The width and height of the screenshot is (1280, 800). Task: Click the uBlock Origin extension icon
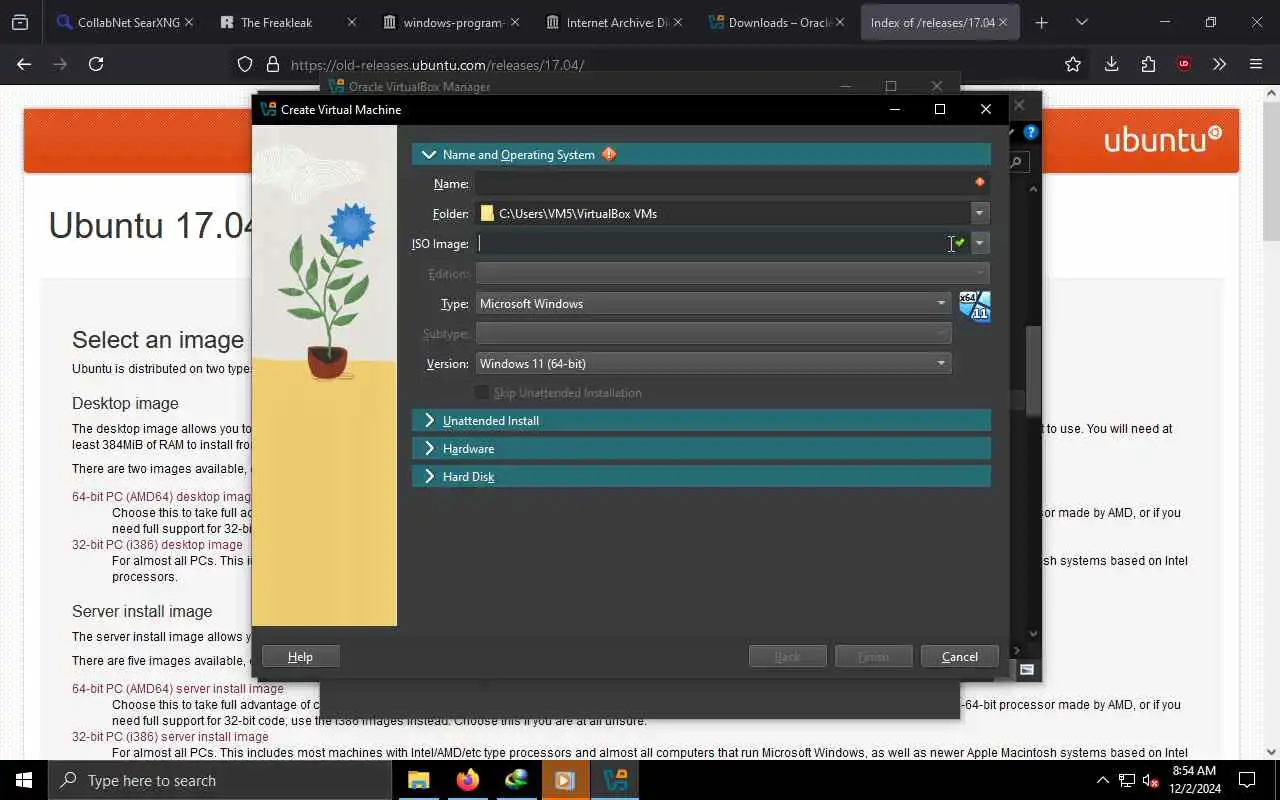click(1184, 64)
